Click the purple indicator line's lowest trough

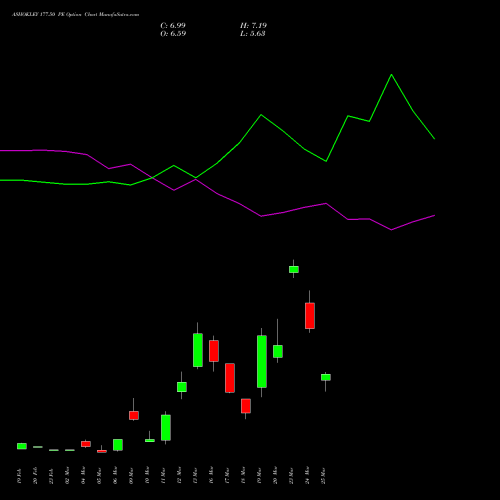click(391, 230)
